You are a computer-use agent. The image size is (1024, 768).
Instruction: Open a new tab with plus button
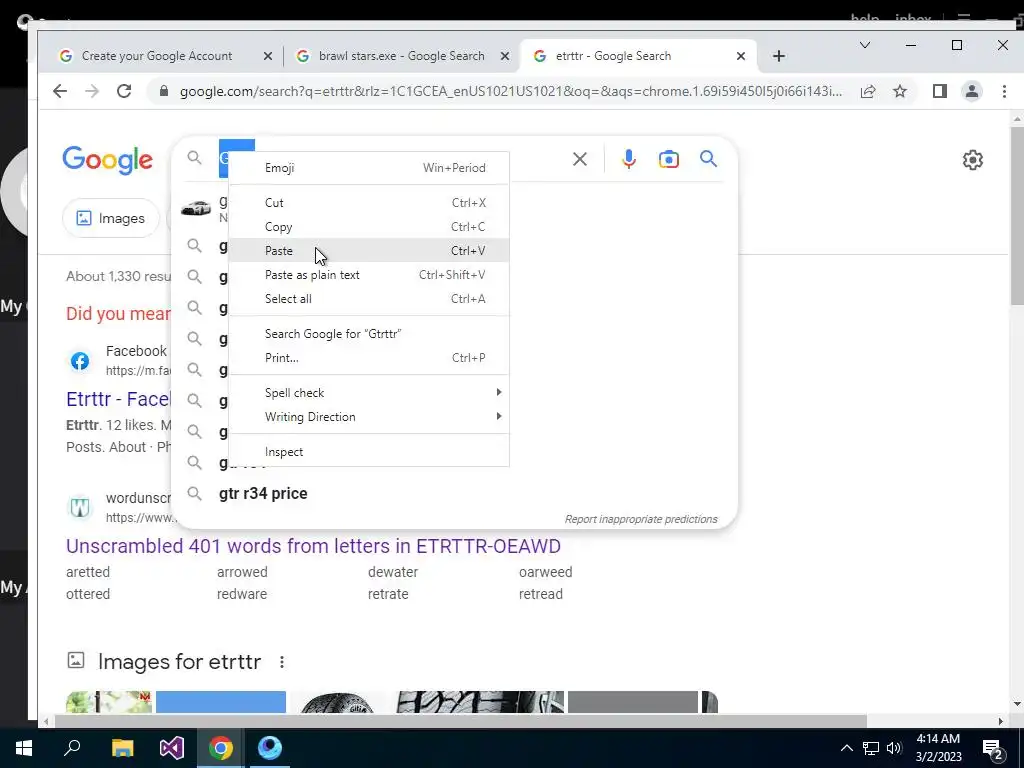coord(778,56)
